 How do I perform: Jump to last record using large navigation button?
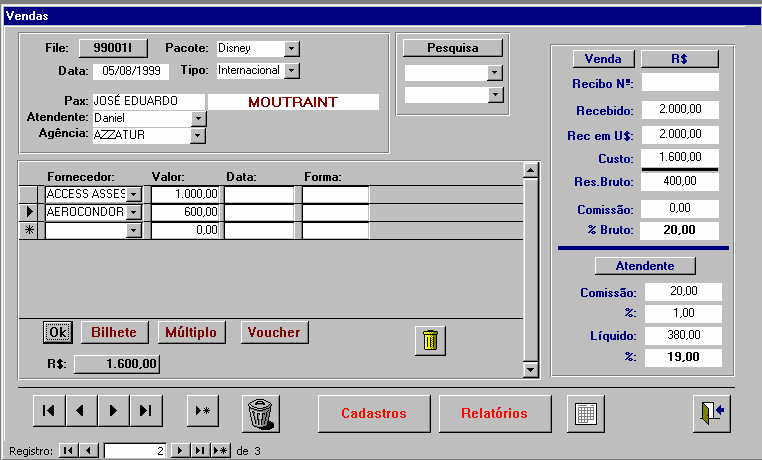[145, 411]
